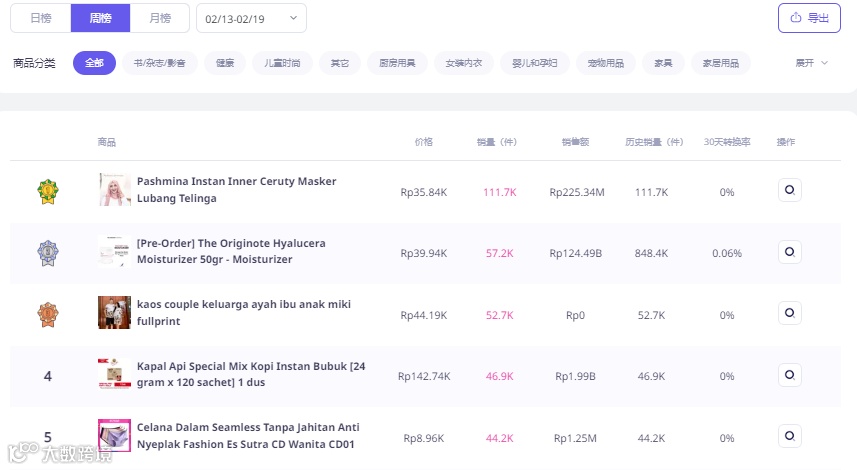
Task: Open the 02/13-02/19 date range dropdown
Action: pyautogui.click(x=252, y=18)
